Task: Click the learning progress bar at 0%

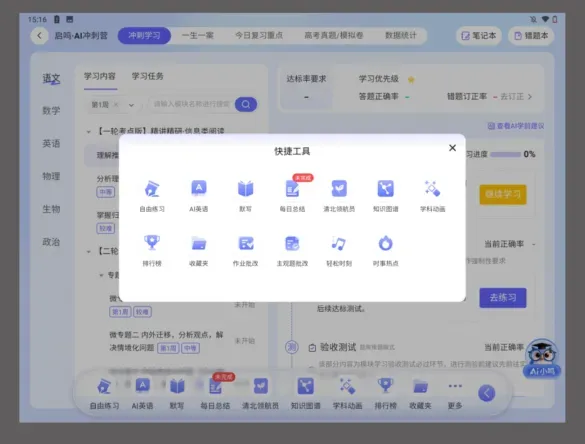Action: click(506, 154)
